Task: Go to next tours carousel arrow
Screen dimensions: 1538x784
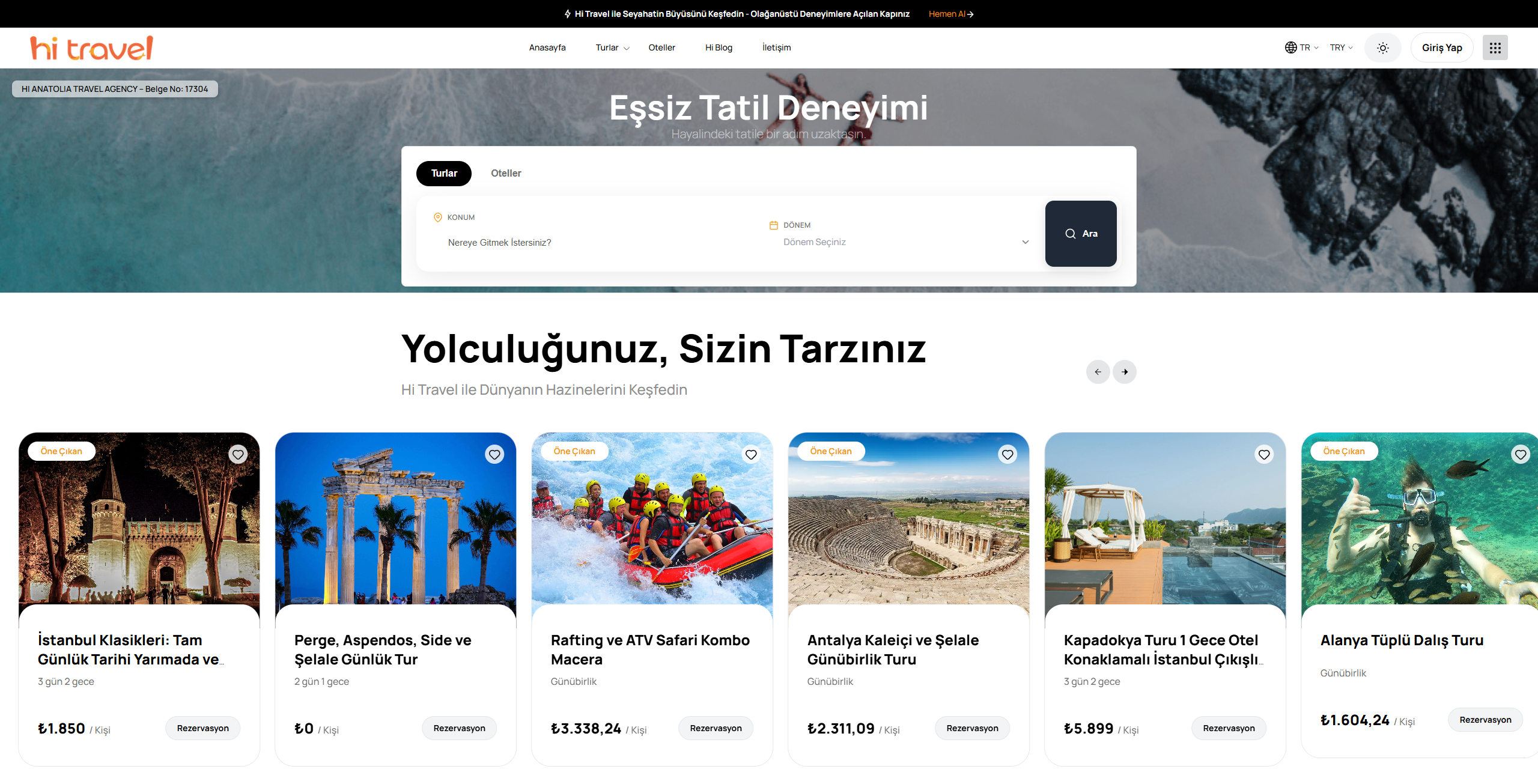Action: pos(1124,372)
